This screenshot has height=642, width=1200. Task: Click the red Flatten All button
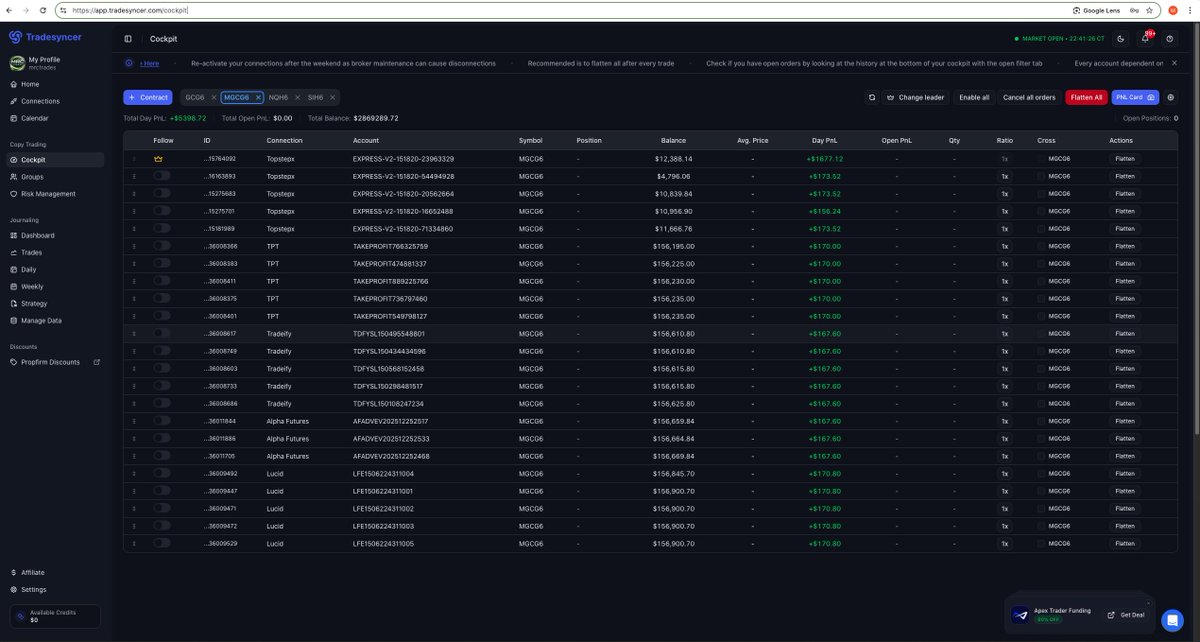point(1086,97)
